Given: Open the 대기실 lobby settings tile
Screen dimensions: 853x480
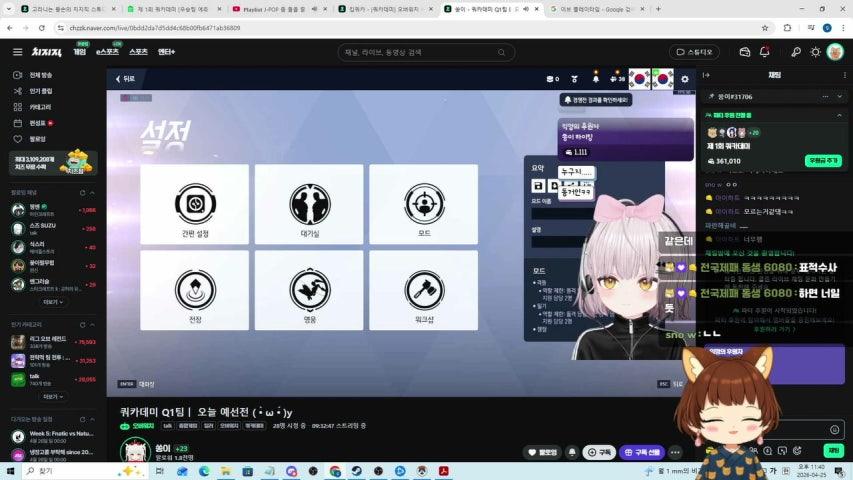Looking at the screenshot, I should pyautogui.click(x=309, y=204).
